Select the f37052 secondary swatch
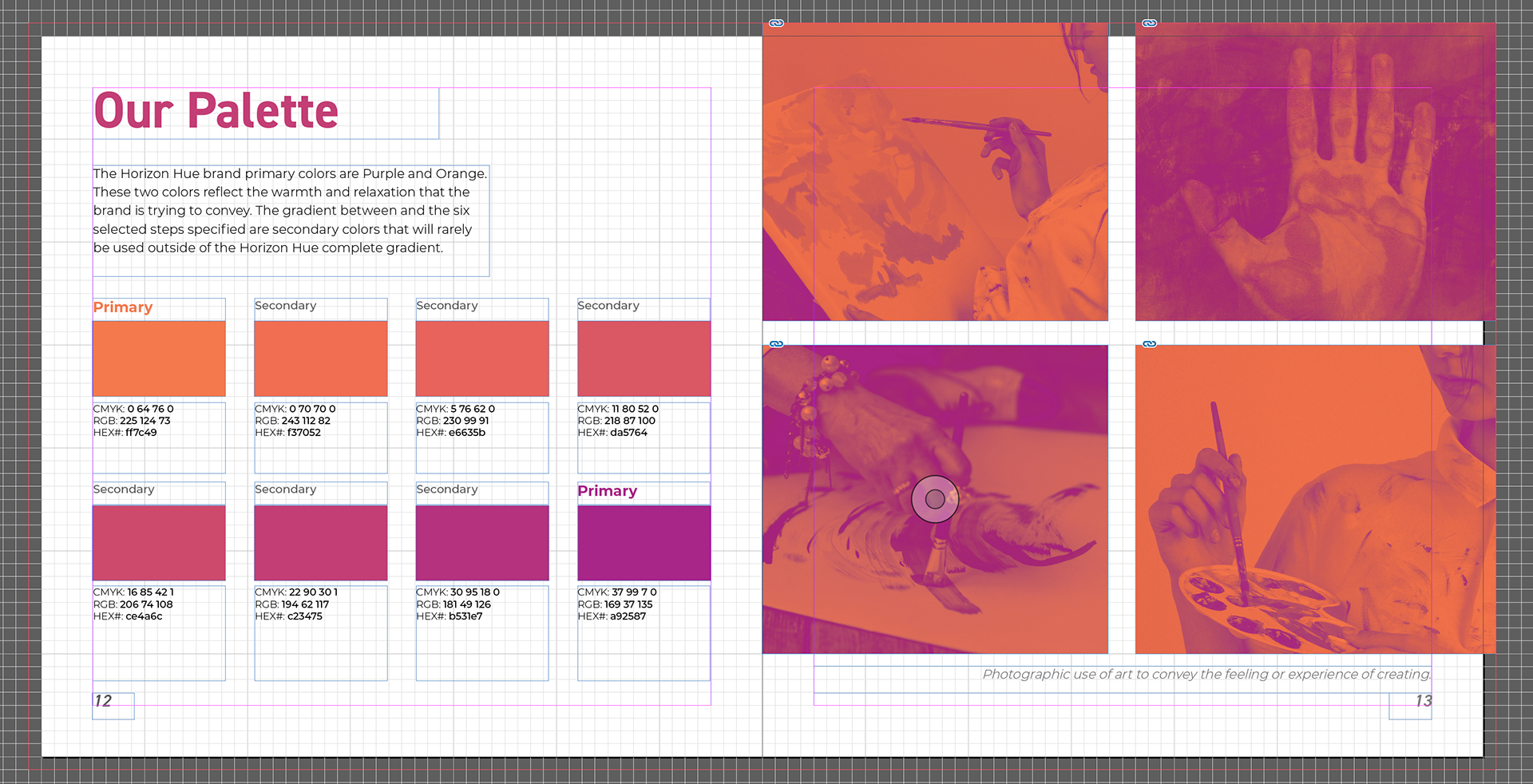 coord(321,358)
